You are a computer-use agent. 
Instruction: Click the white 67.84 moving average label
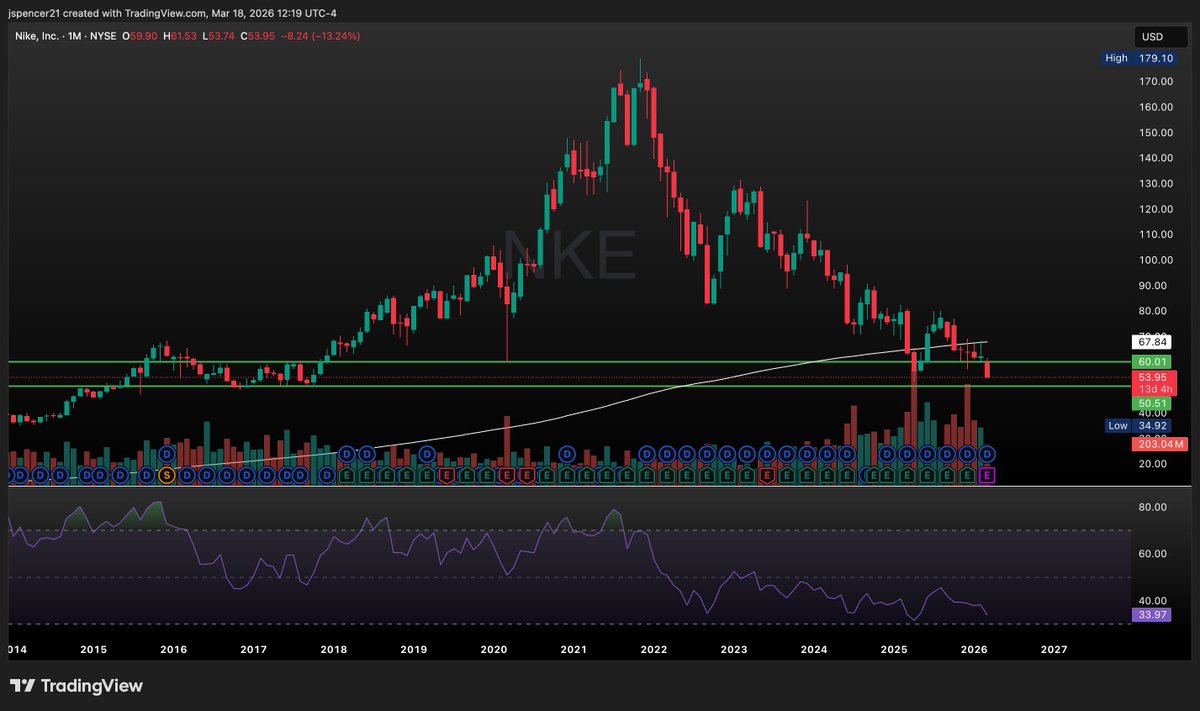coord(1151,342)
